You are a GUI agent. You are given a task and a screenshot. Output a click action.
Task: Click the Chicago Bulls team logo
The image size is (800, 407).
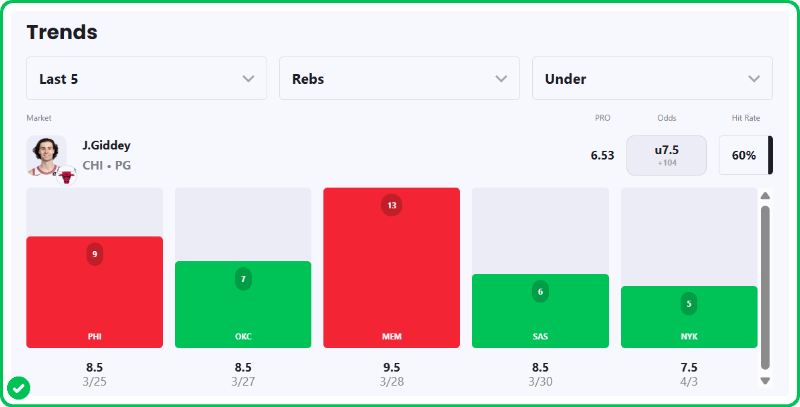click(67, 177)
